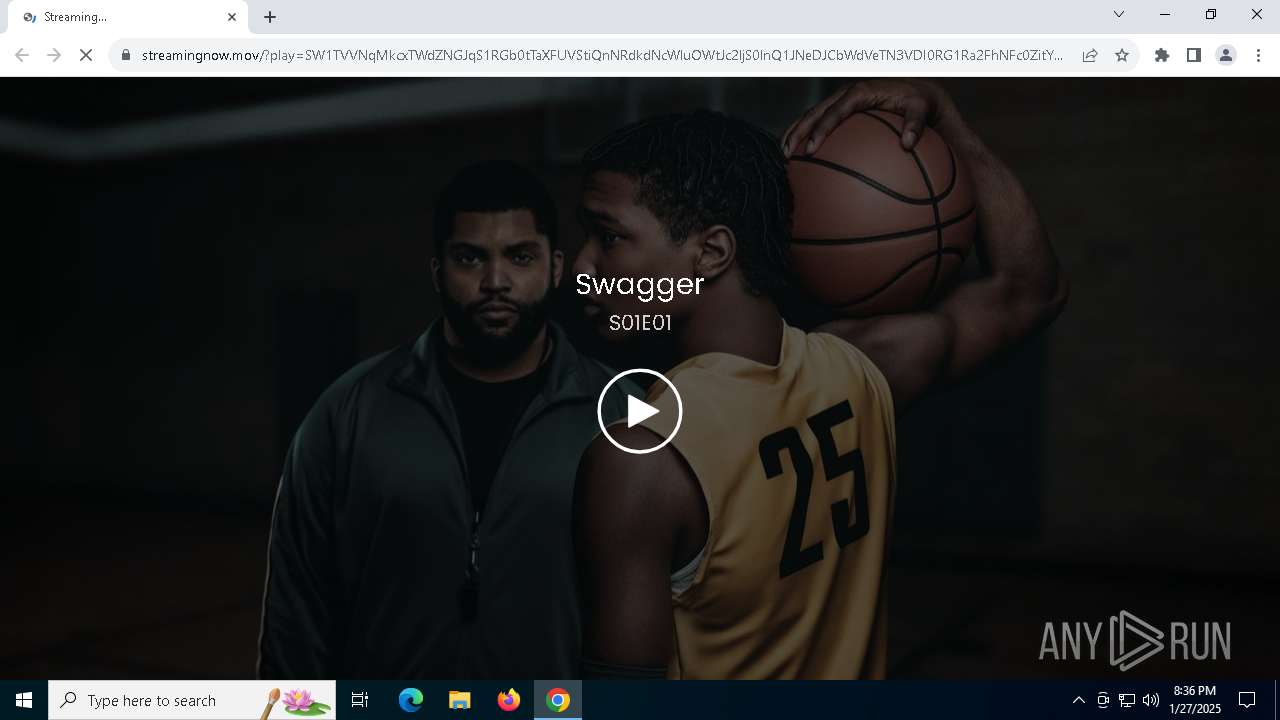
Task: Open network status tray icon
Action: [1127, 700]
